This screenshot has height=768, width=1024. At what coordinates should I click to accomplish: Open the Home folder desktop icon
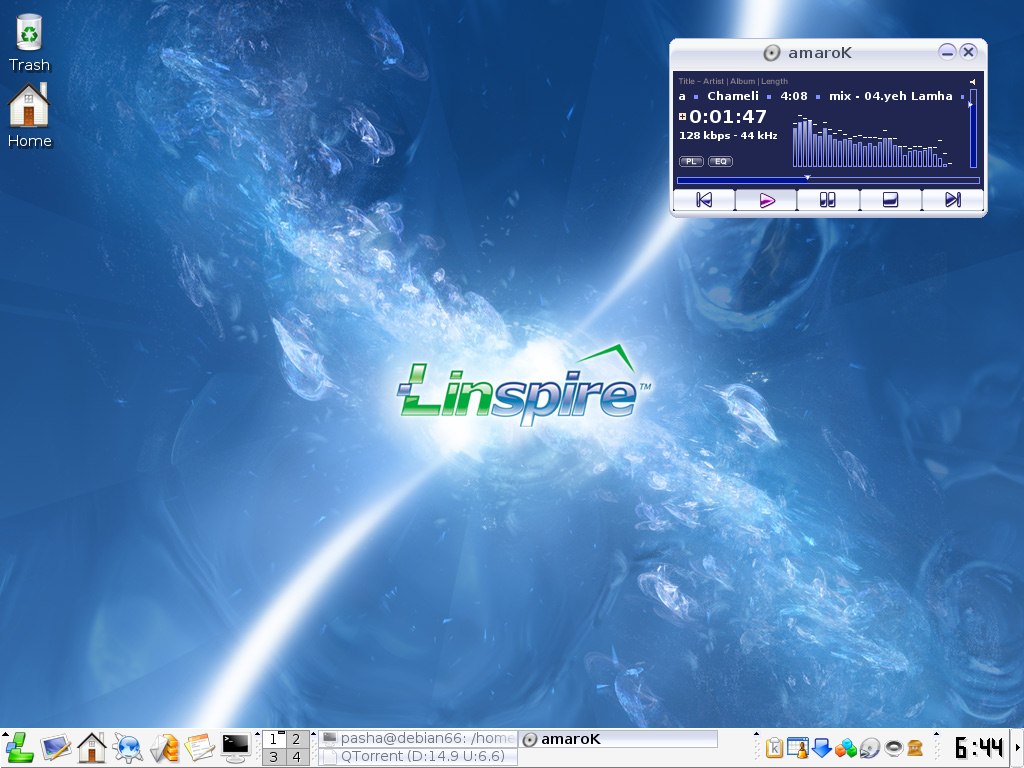(29, 116)
